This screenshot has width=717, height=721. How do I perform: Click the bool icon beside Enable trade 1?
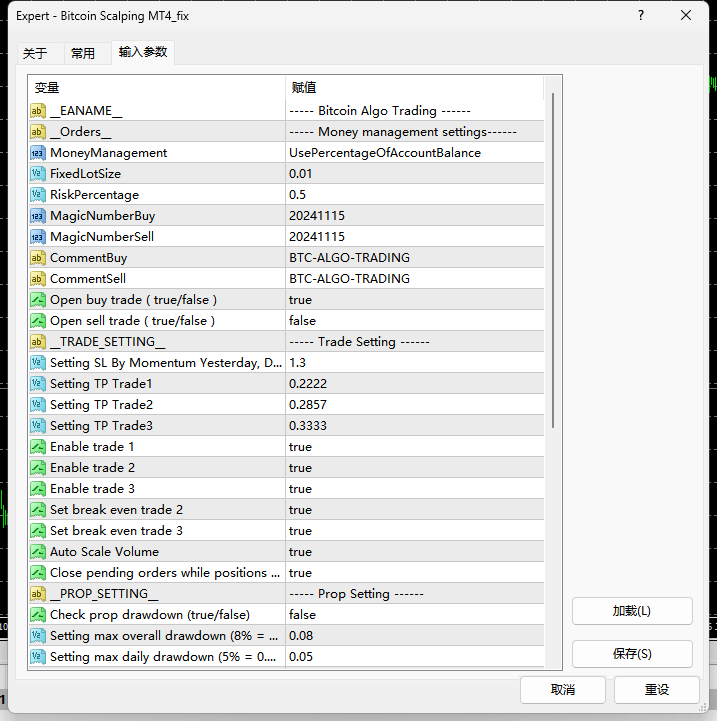pyautogui.click(x=38, y=447)
